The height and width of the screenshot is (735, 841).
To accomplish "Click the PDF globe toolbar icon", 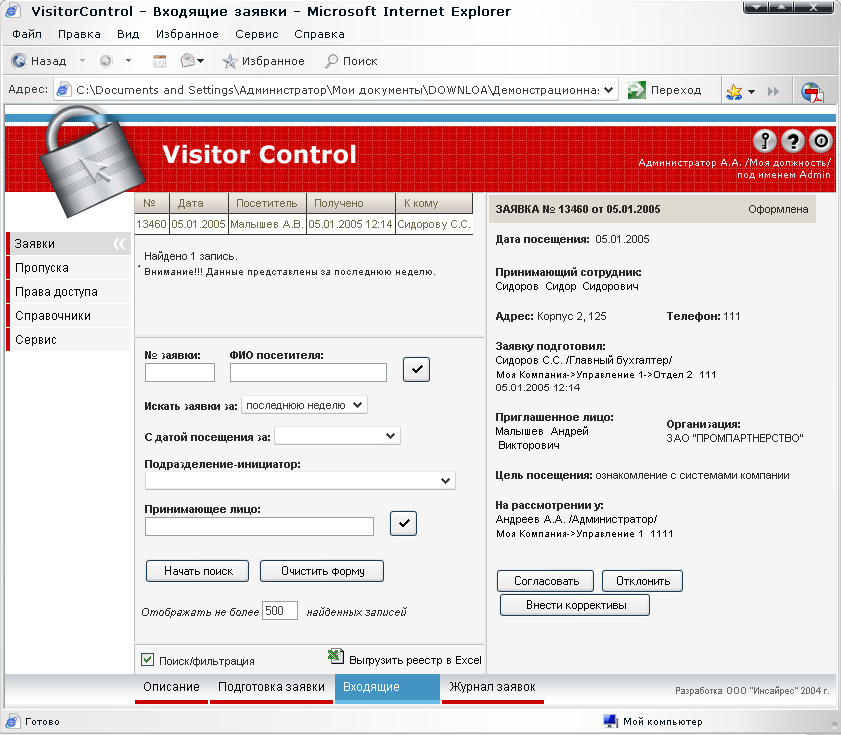I will [812, 92].
